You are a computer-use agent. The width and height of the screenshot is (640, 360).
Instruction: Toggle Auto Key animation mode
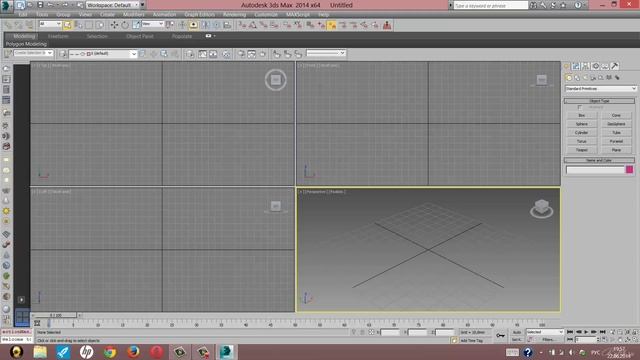pos(517,332)
